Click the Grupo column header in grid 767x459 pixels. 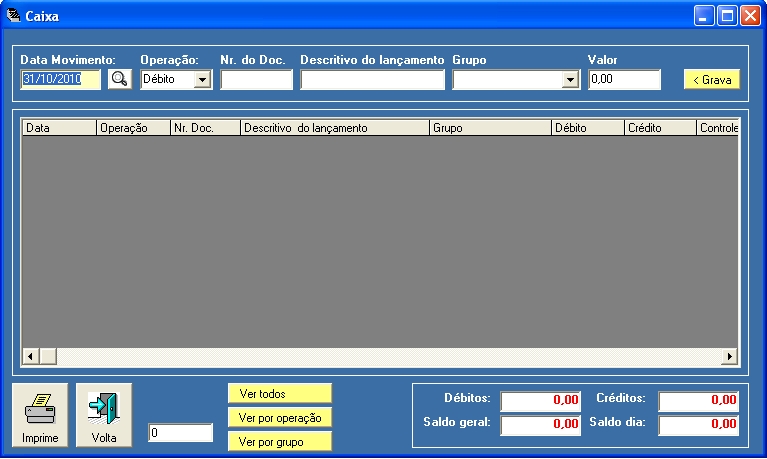[490, 128]
